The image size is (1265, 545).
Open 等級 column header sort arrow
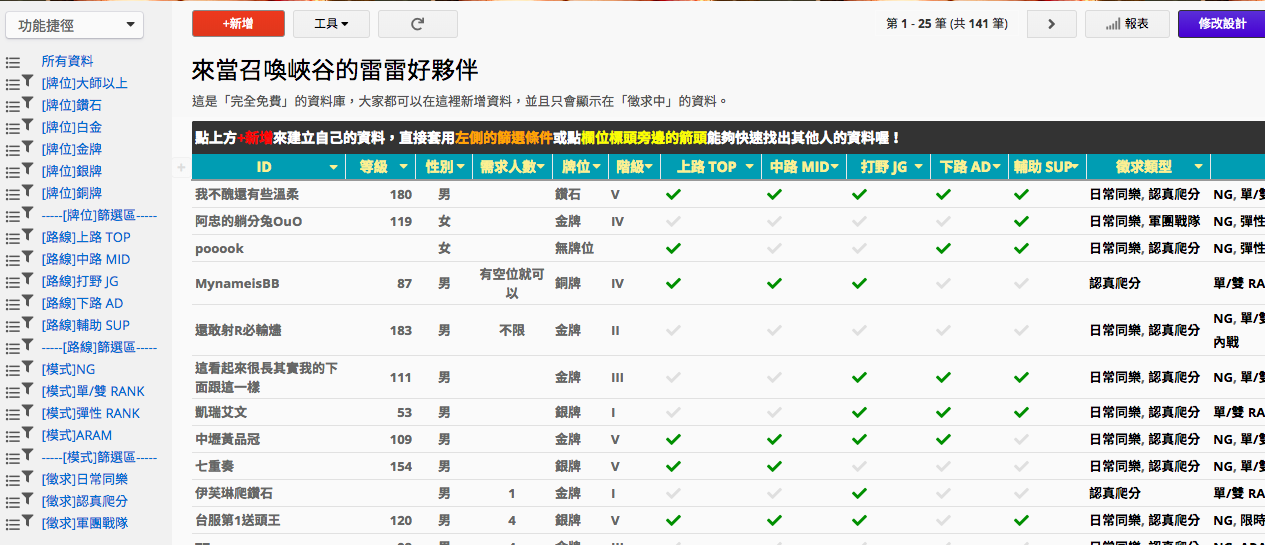point(404,167)
